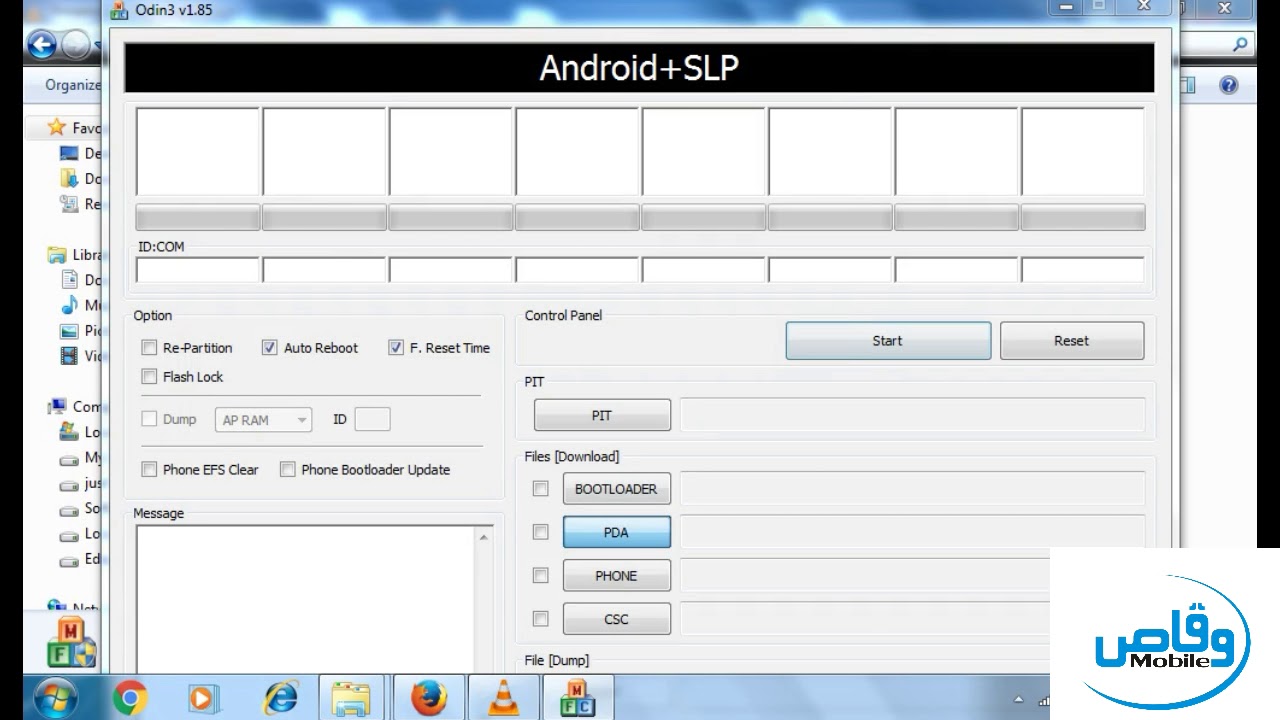Open Firefox from taskbar
The width and height of the screenshot is (1280, 720).
[x=429, y=698]
